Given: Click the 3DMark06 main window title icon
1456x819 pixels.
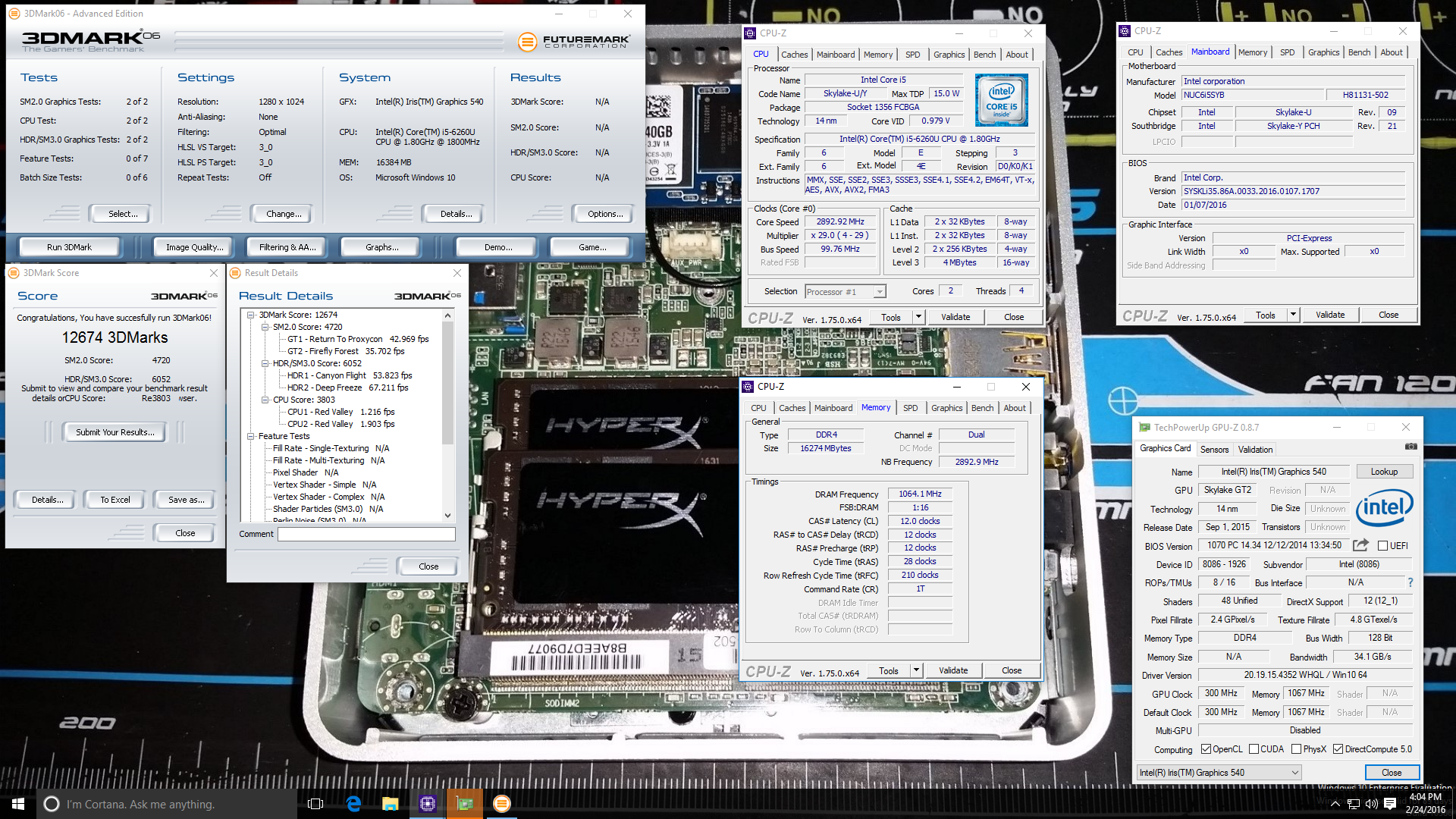Looking at the screenshot, I should coord(14,14).
